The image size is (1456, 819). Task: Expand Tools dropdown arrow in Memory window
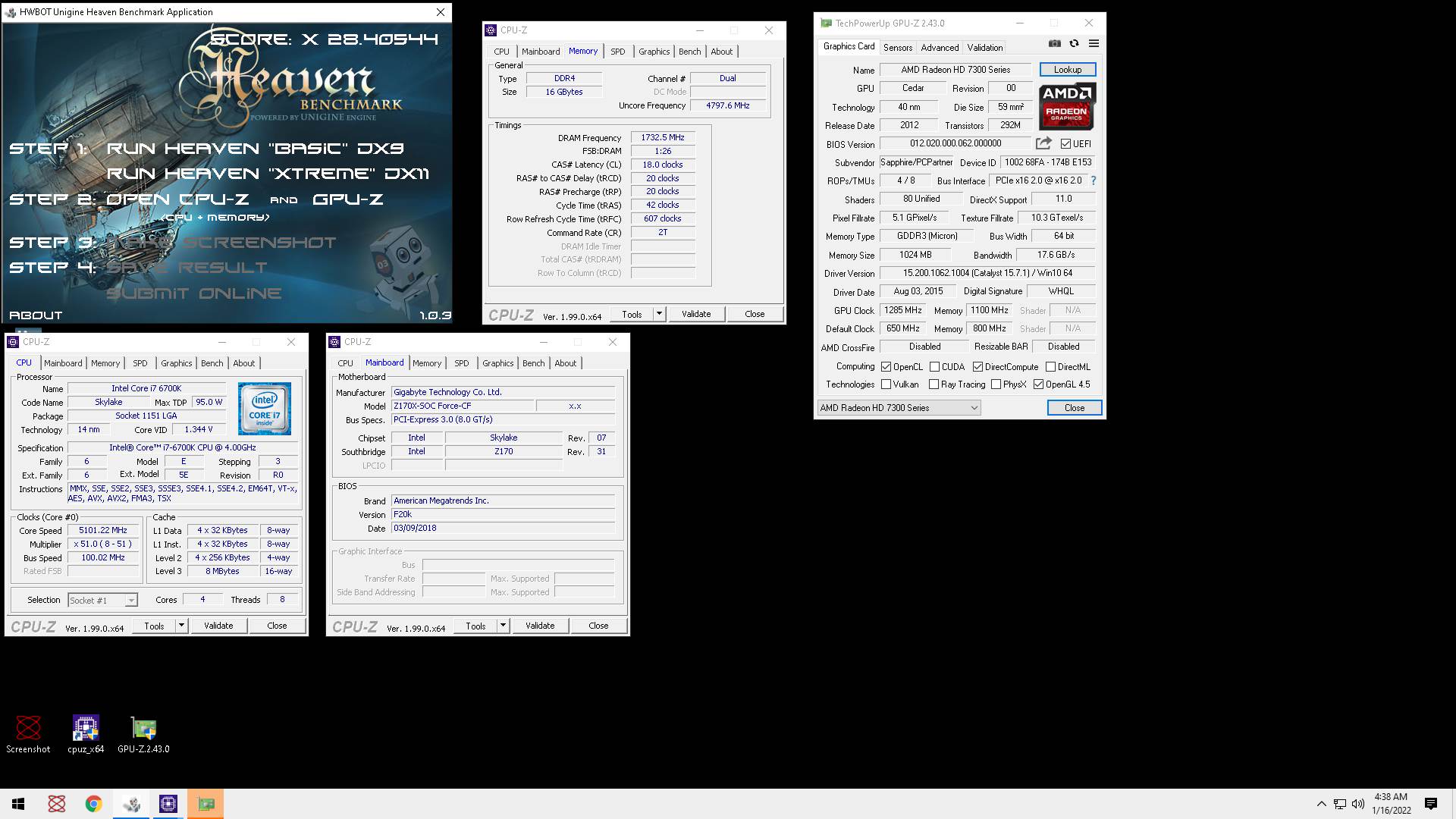659,314
